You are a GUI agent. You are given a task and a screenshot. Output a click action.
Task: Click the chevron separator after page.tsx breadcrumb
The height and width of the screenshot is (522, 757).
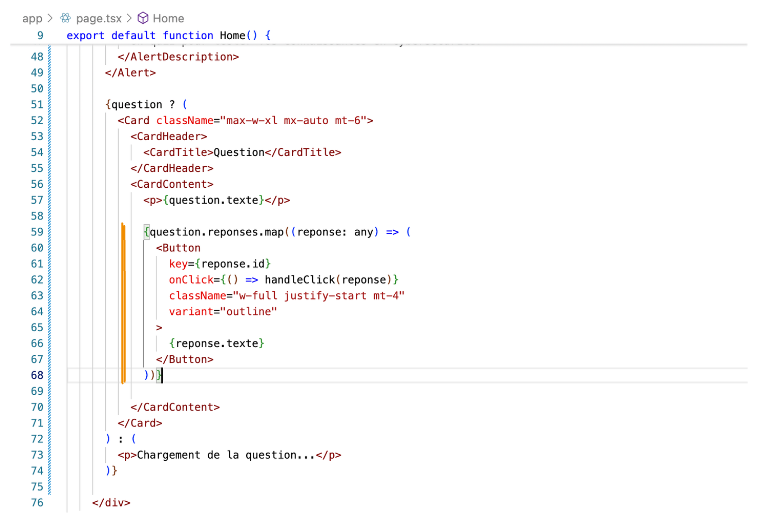[128, 18]
